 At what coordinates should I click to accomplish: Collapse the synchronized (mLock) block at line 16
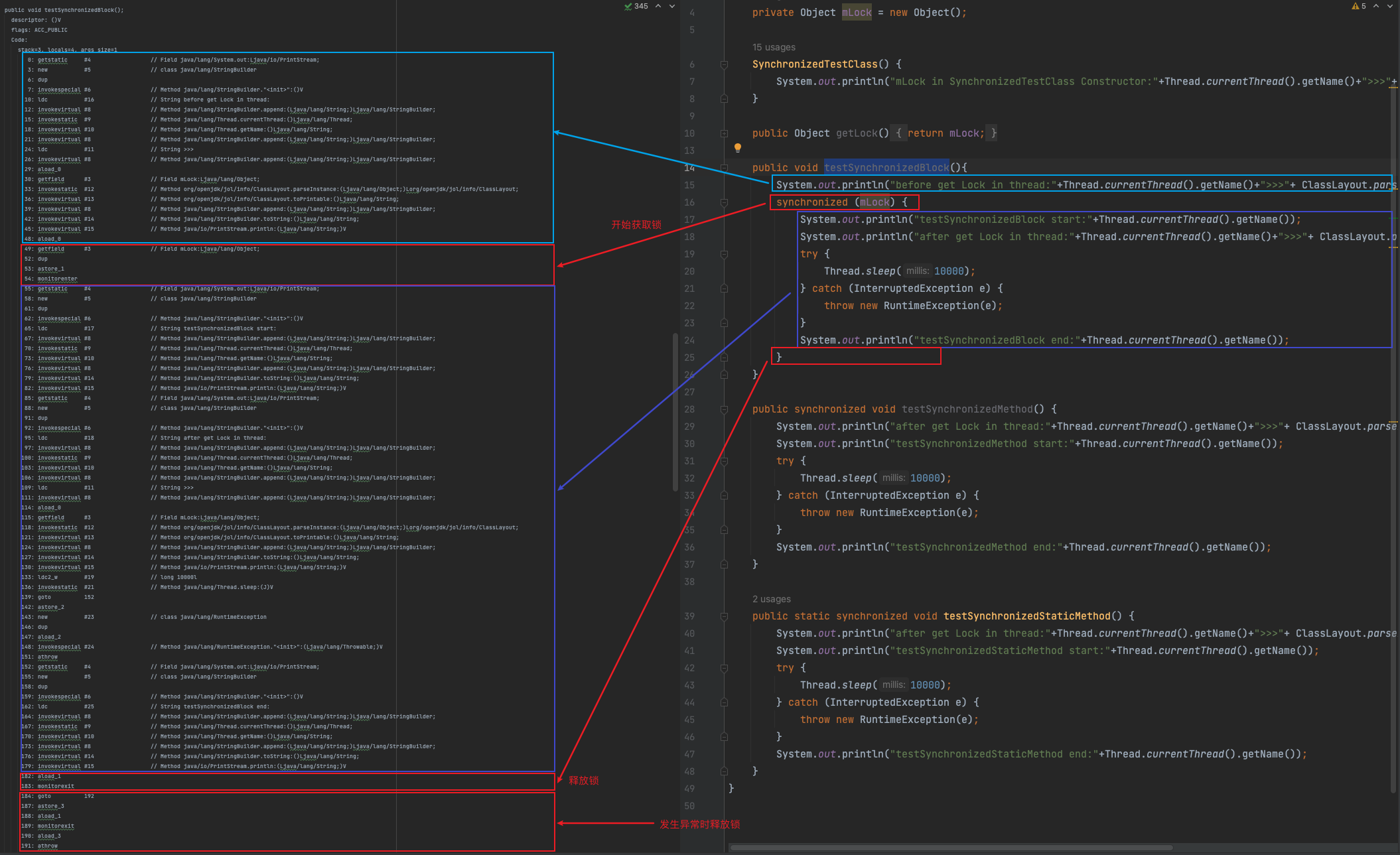coord(724,202)
